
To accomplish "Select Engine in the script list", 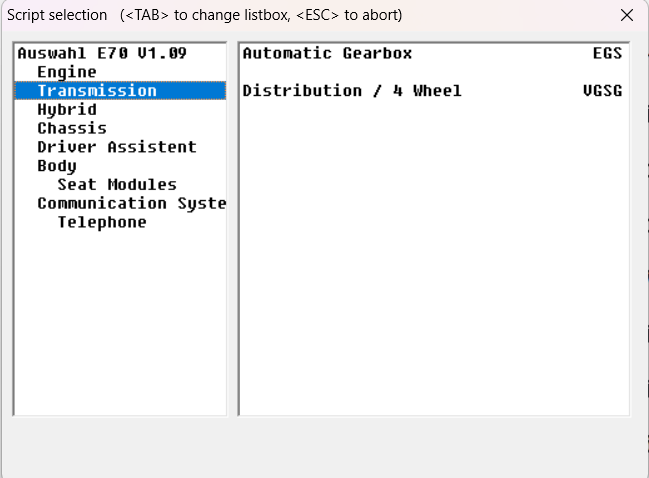I will coord(67,72).
